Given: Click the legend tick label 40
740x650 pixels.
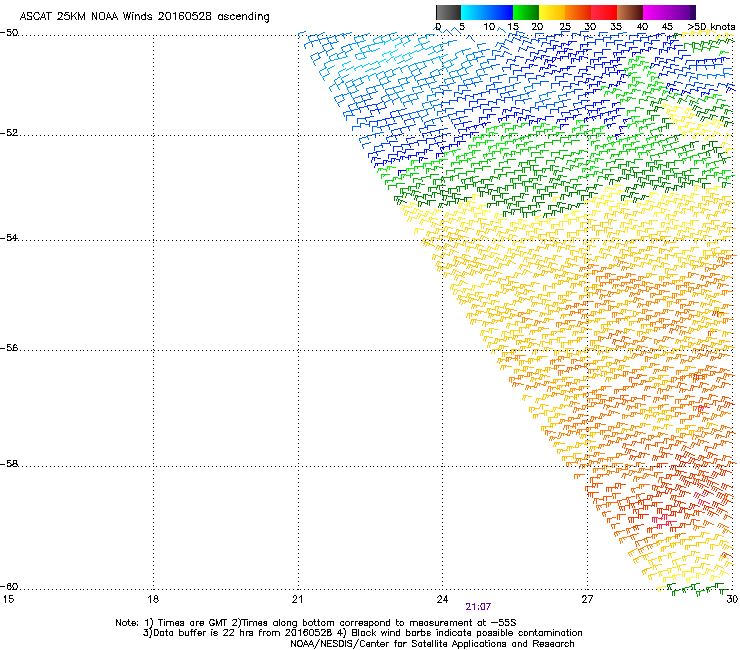Looking at the screenshot, I should (x=642, y=27).
